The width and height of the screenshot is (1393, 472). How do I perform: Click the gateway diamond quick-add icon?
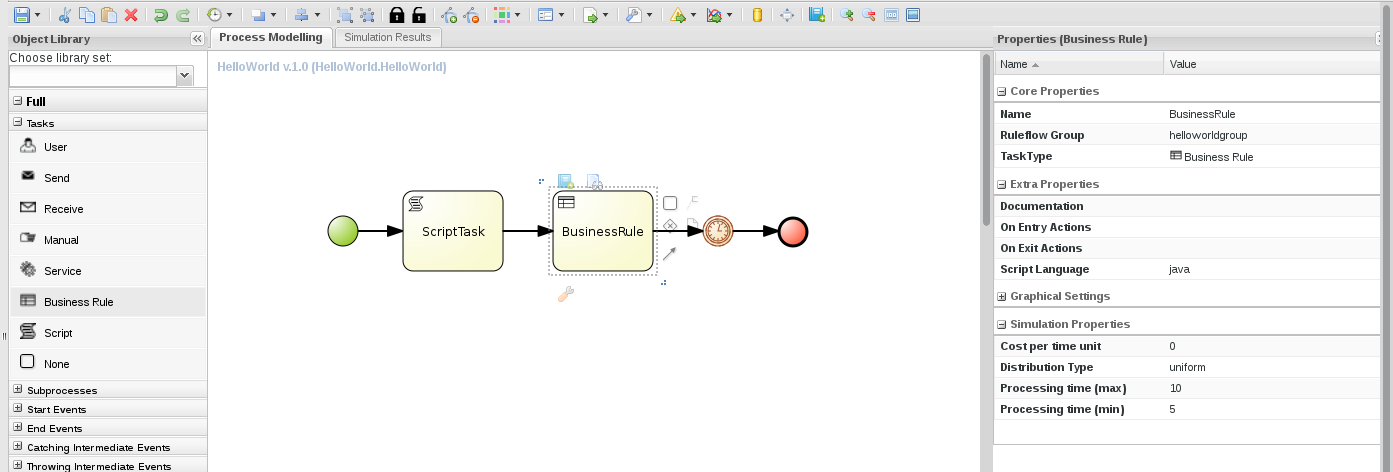click(670, 225)
